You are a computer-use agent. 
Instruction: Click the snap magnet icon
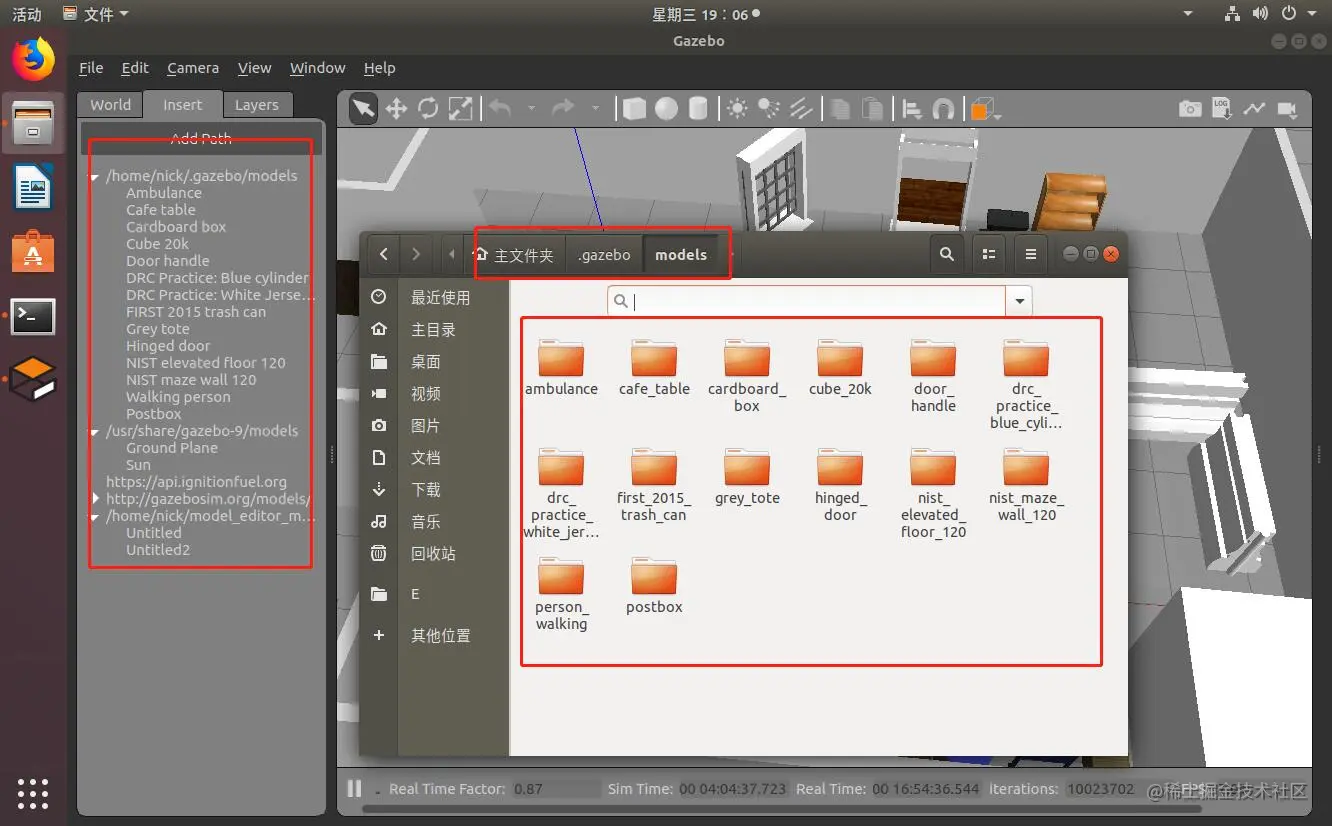pyautogui.click(x=943, y=109)
